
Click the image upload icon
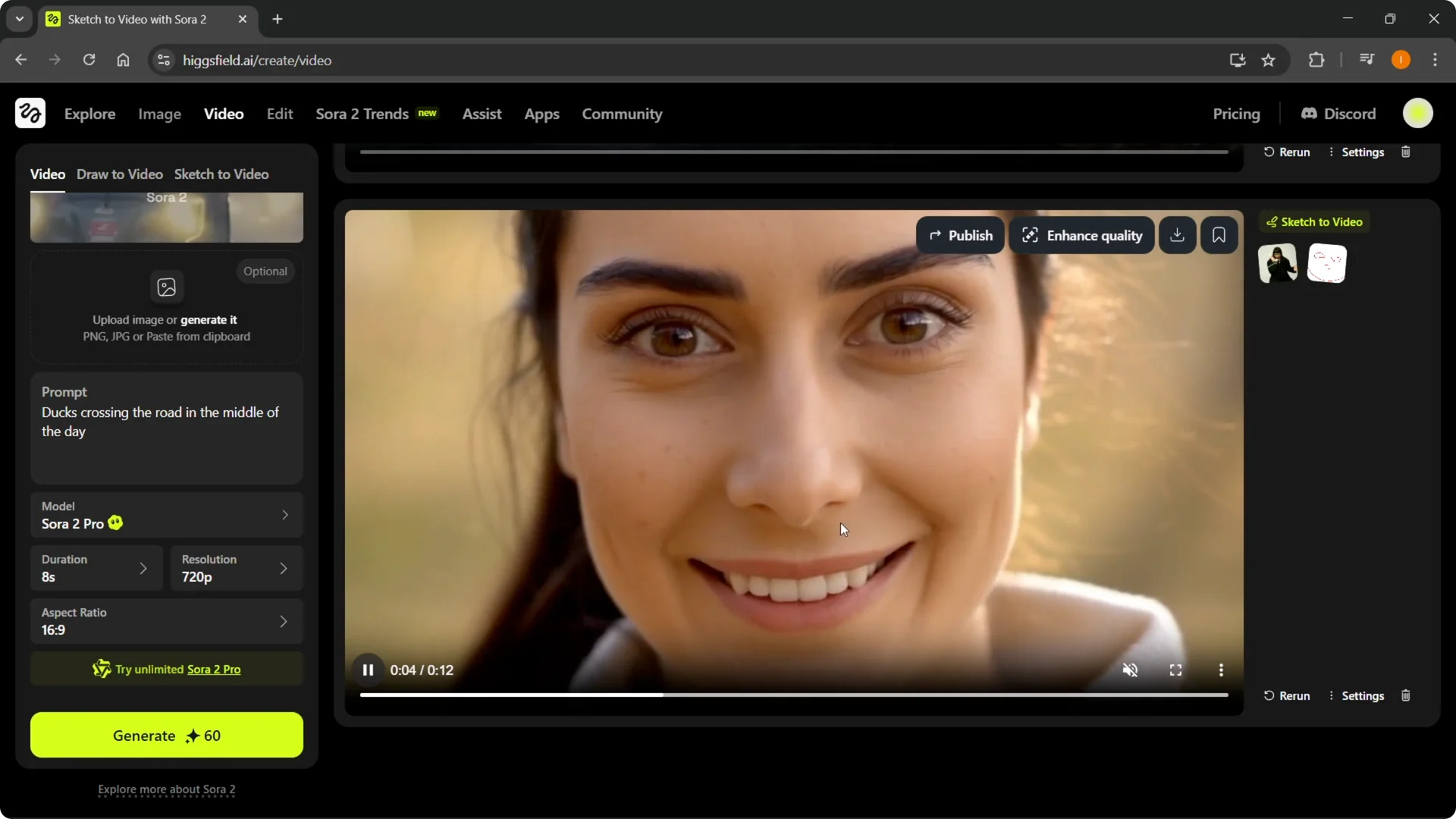coord(166,287)
